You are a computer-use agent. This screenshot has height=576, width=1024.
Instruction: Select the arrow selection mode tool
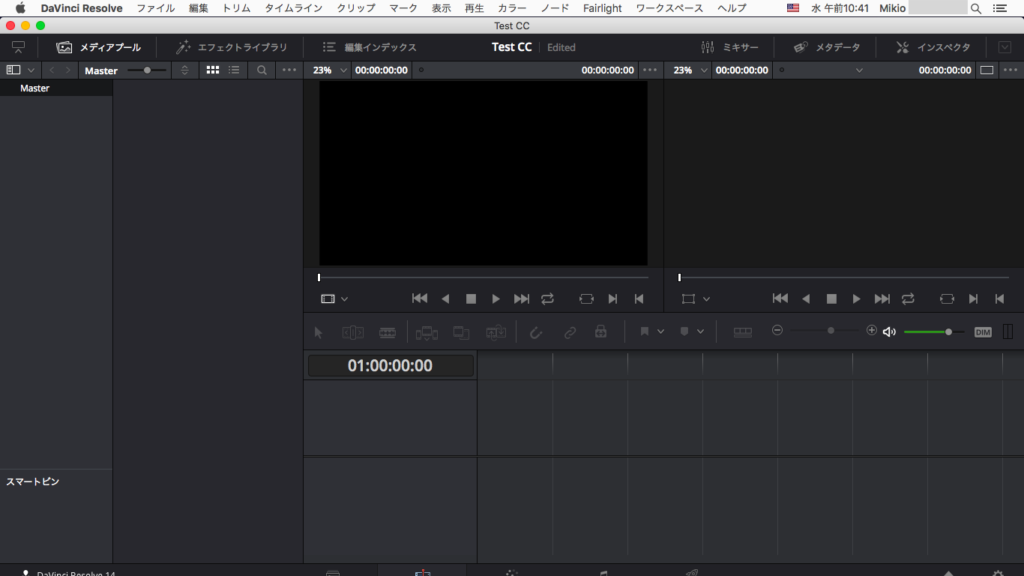[319, 332]
